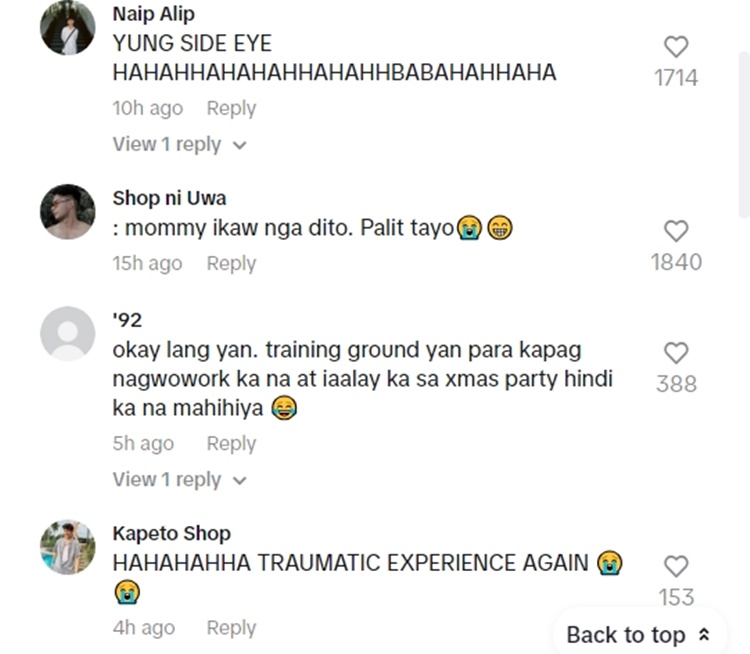Open Shop ni Uwa username link

click(169, 198)
